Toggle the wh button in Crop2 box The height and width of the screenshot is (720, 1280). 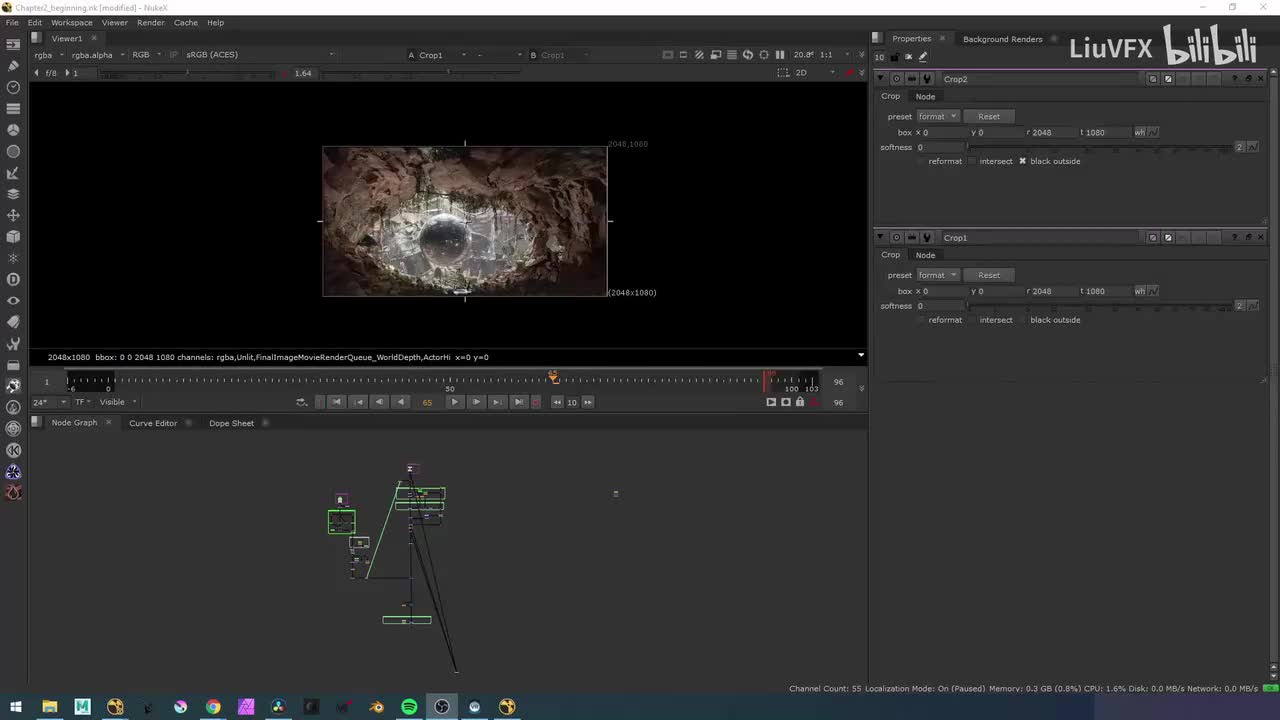pos(1139,132)
